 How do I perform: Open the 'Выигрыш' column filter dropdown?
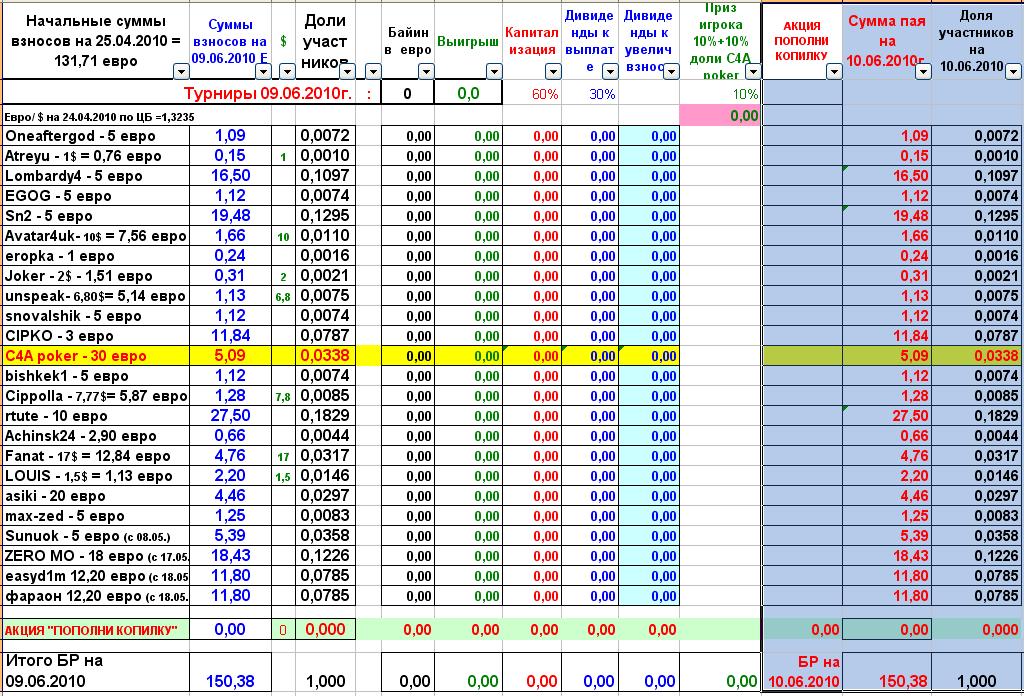[494, 71]
